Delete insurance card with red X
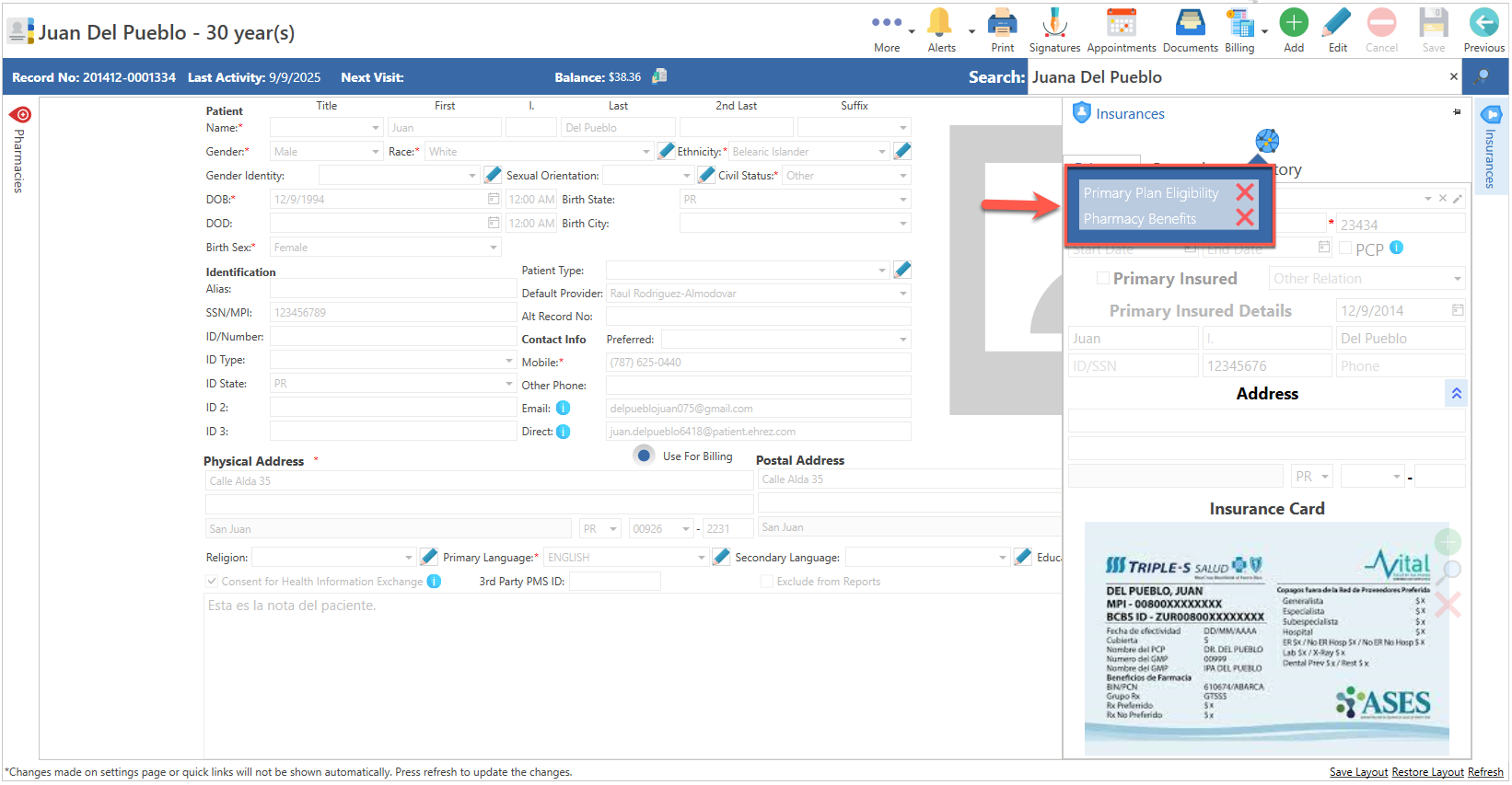Screen dimensions: 1512x785 (1448, 605)
